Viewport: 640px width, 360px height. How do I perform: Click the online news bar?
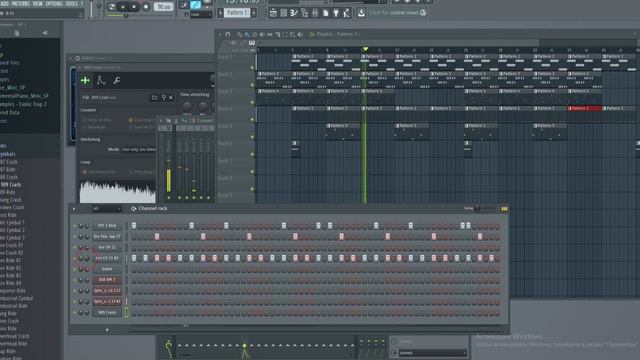point(397,13)
